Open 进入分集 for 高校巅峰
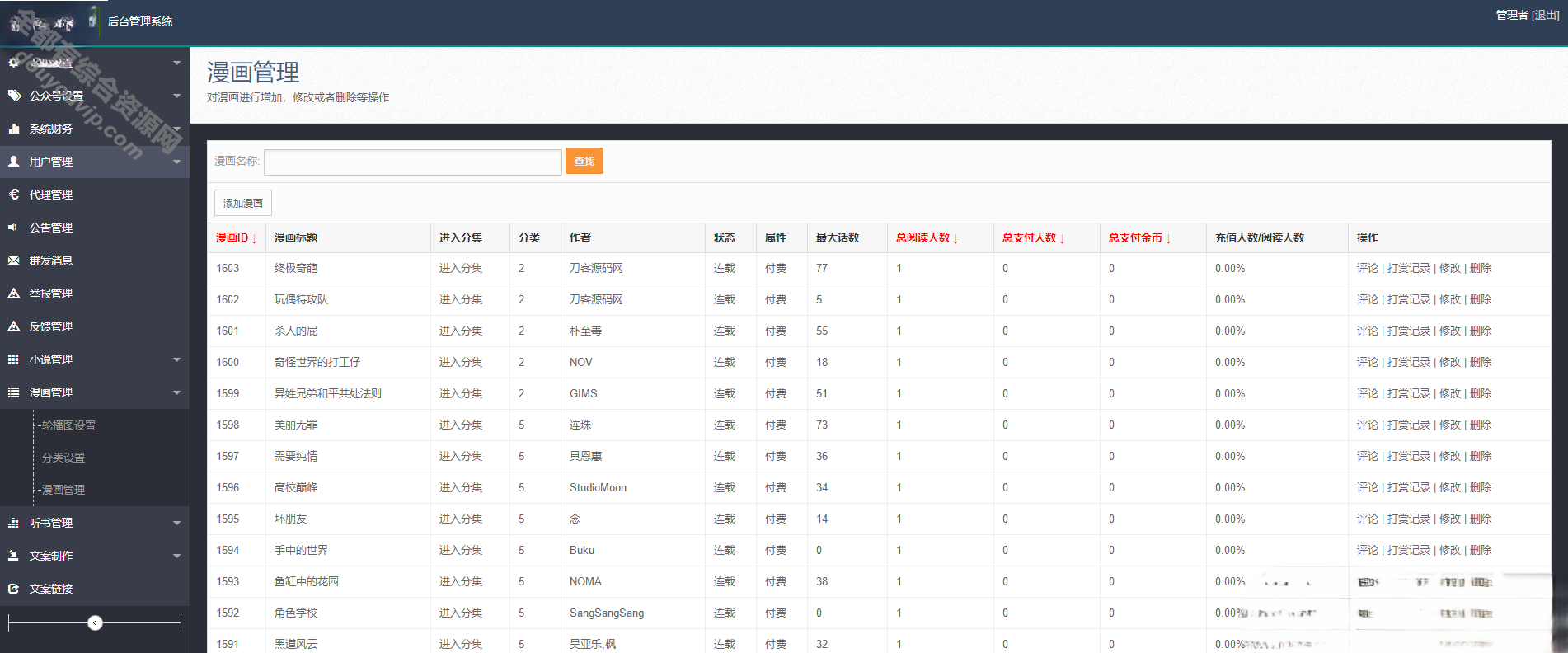The image size is (1568, 653). pyautogui.click(x=461, y=487)
